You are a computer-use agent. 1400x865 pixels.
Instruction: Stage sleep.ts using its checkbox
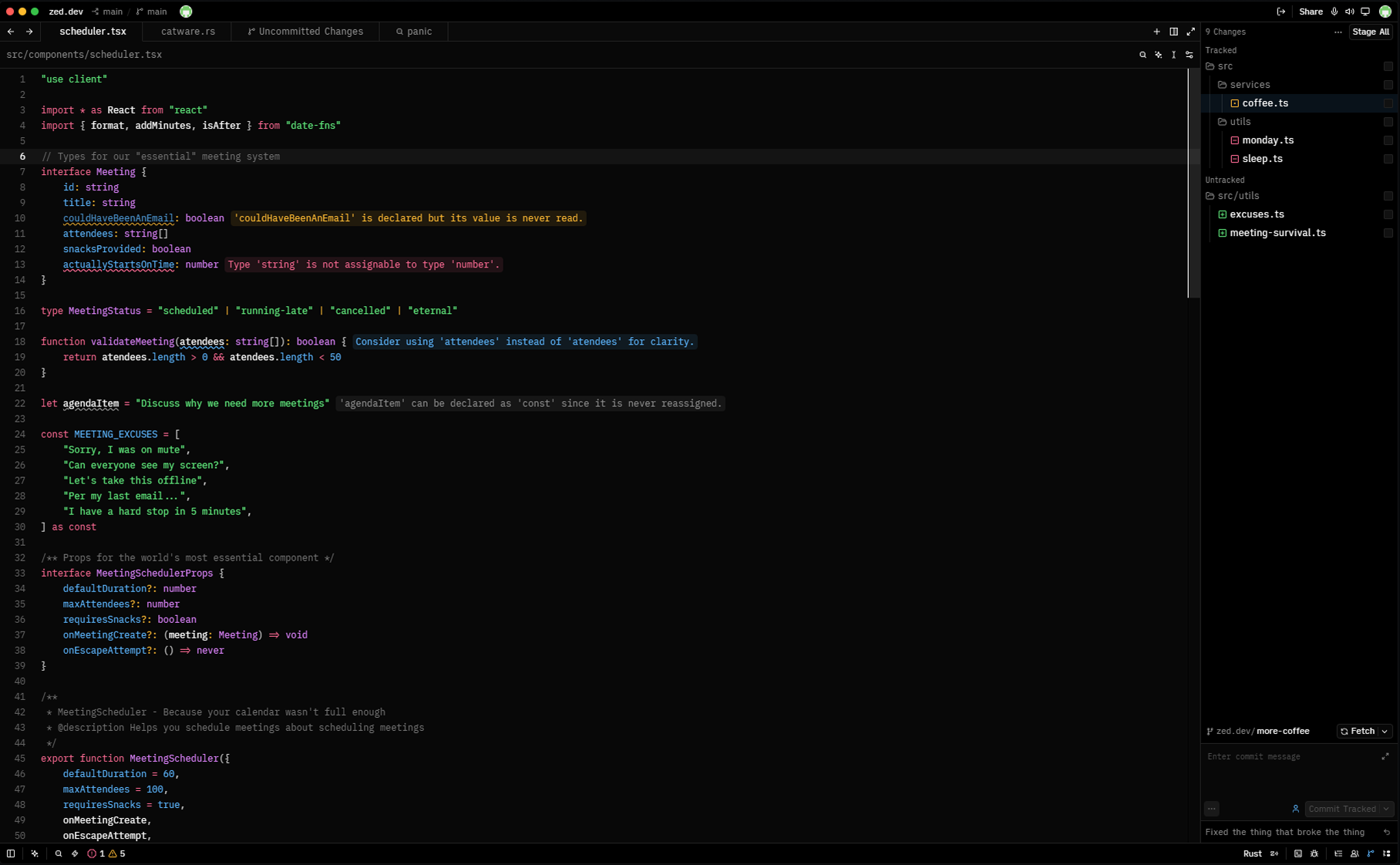(1388, 159)
